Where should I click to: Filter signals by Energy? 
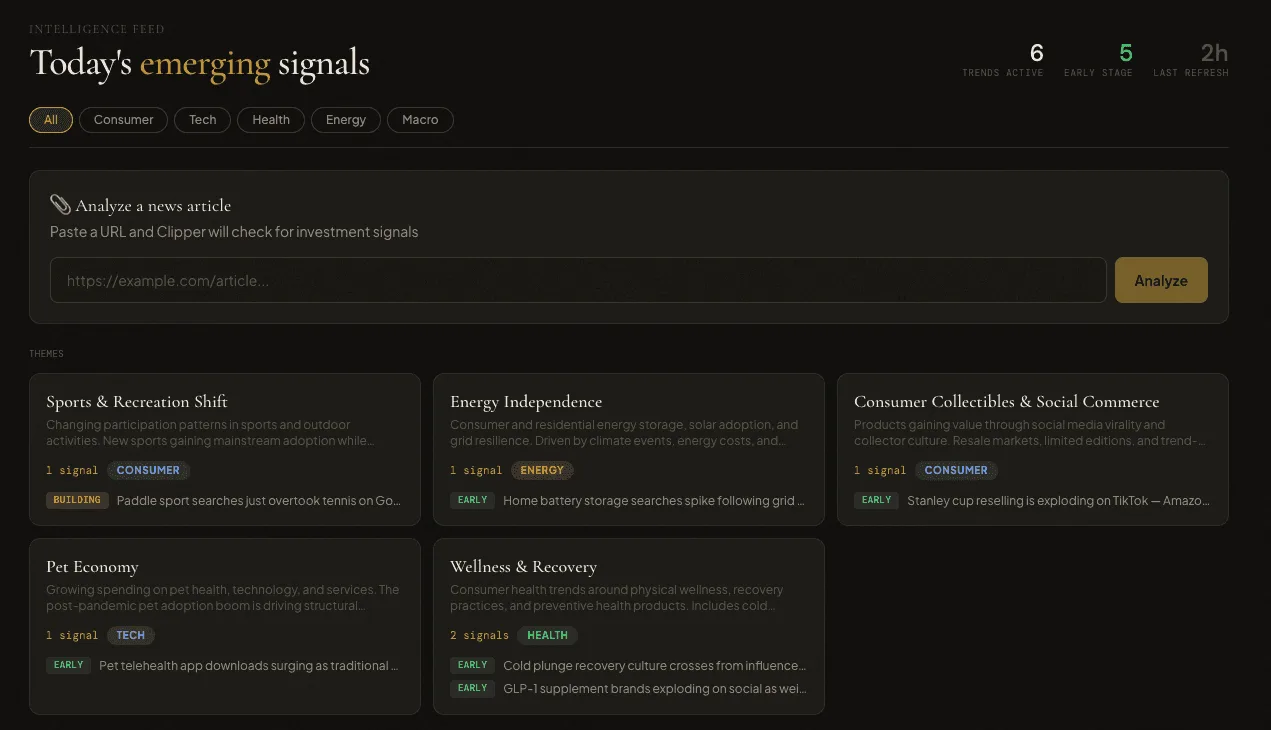(346, 120)
